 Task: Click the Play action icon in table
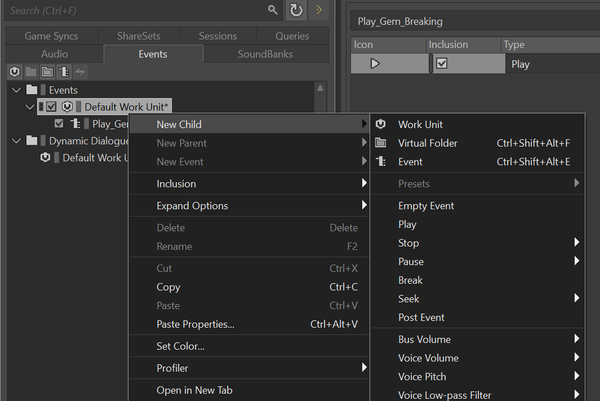point(375,63)
